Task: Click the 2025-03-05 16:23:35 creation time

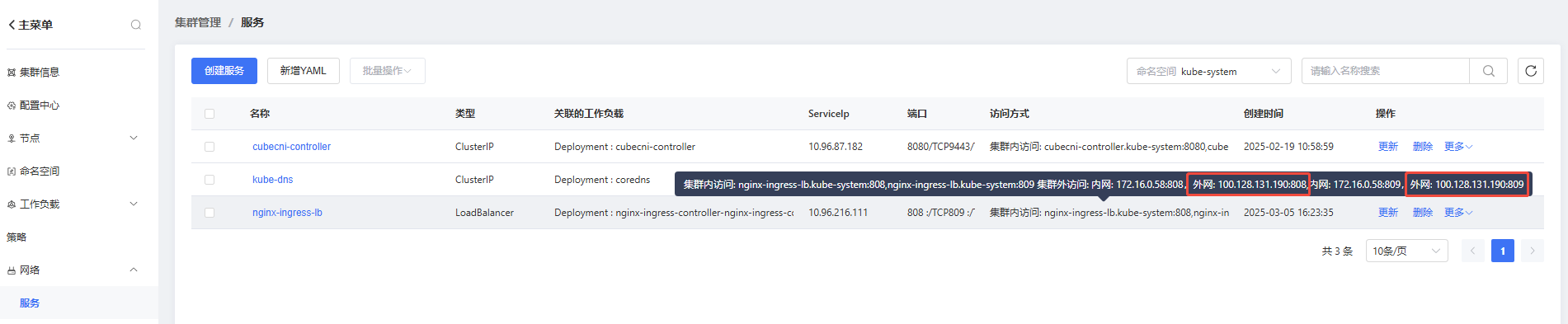Action: pyautogui.click(x=1288, y=213)
